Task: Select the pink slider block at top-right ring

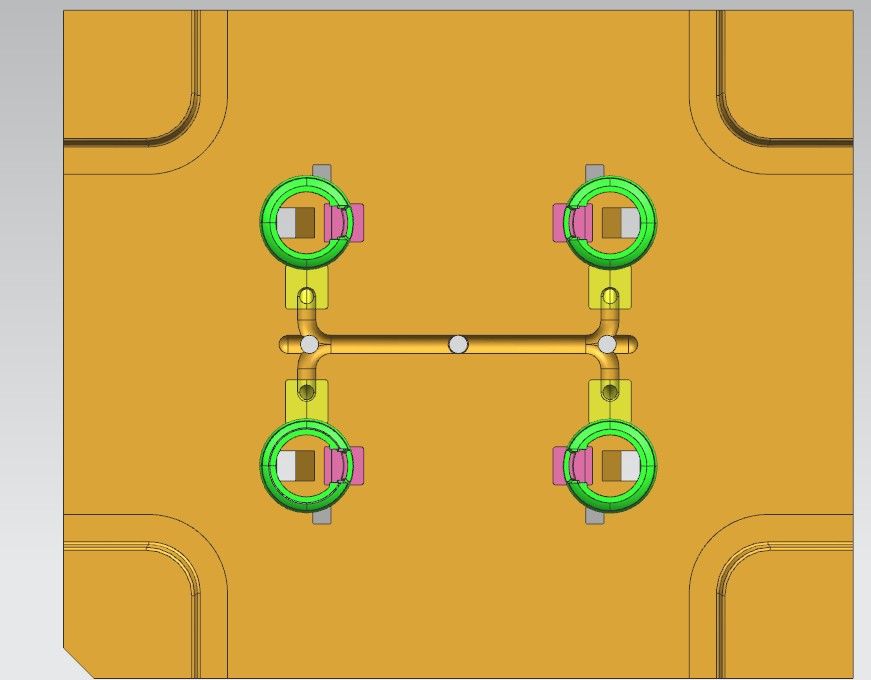Action: [x=559, y=222]
